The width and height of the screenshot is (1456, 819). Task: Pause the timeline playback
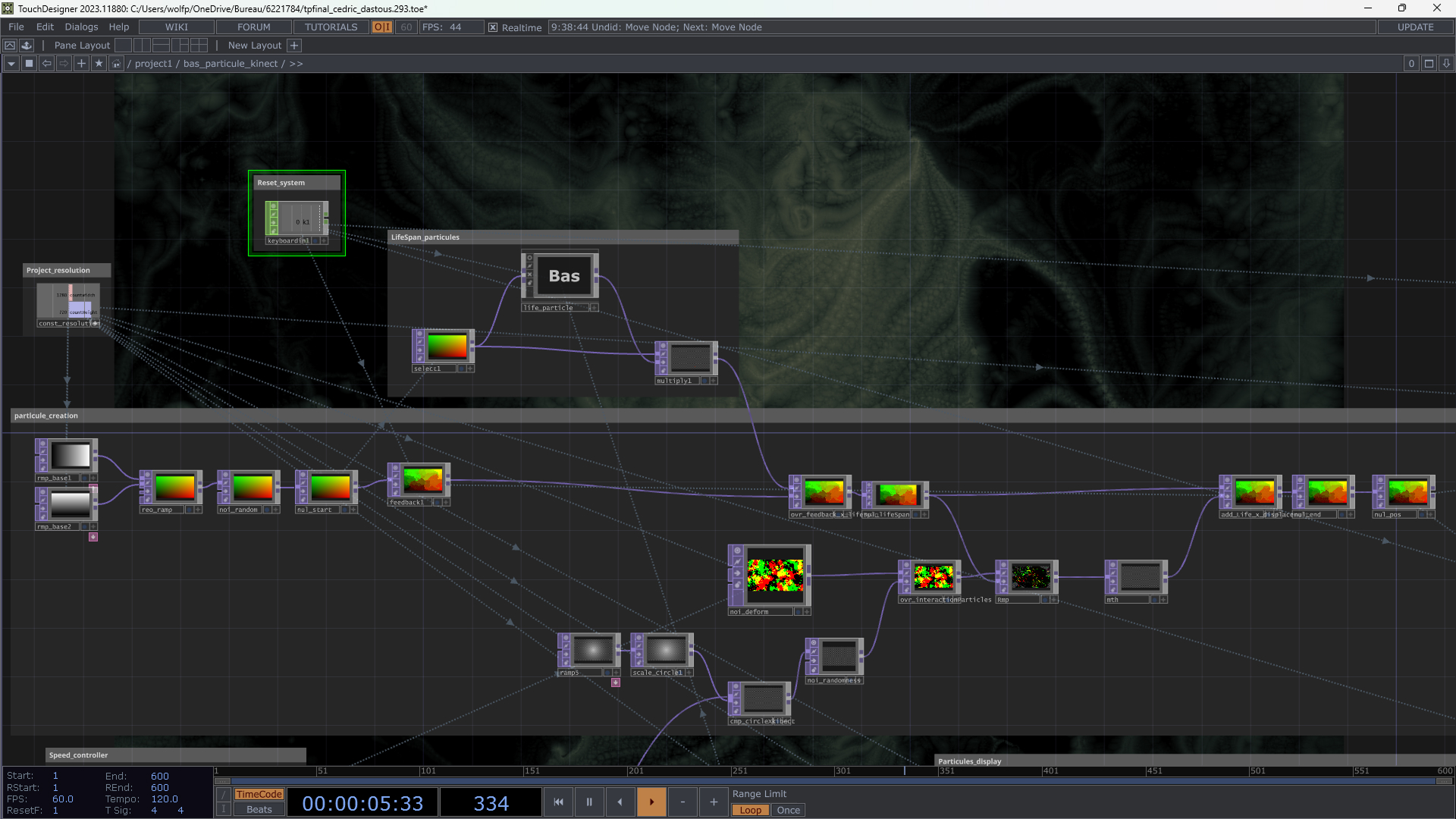pos(589,802)
